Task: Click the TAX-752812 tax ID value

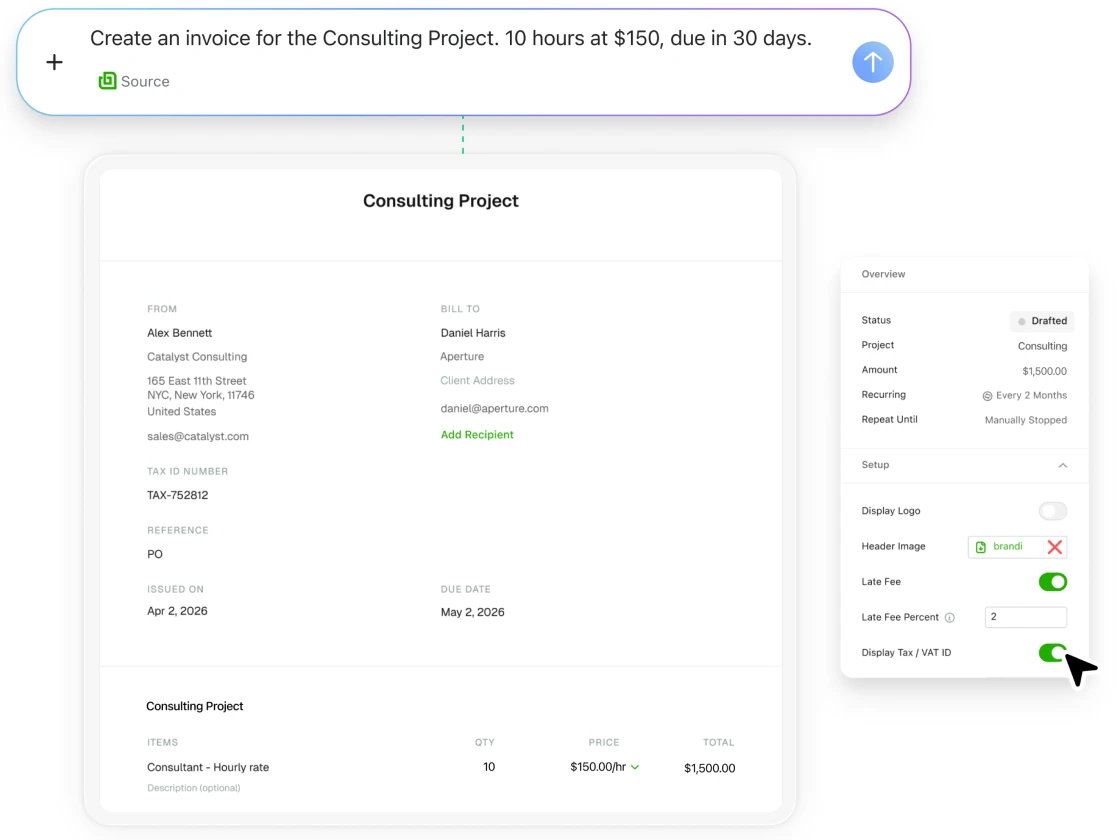Action: (x=177, y=495)
